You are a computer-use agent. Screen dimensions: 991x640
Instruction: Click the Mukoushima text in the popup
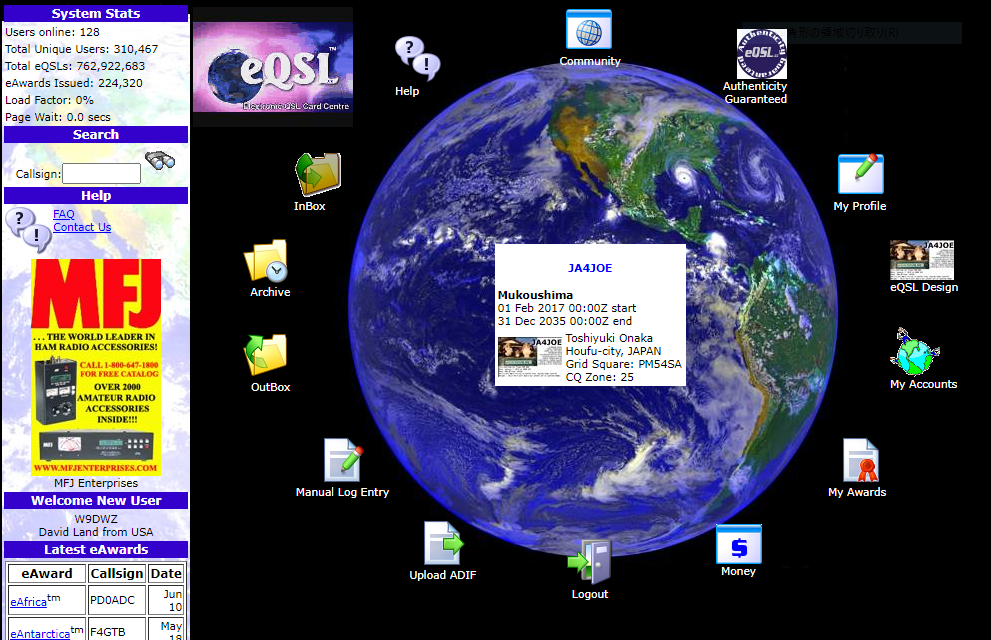coord(535,295)
